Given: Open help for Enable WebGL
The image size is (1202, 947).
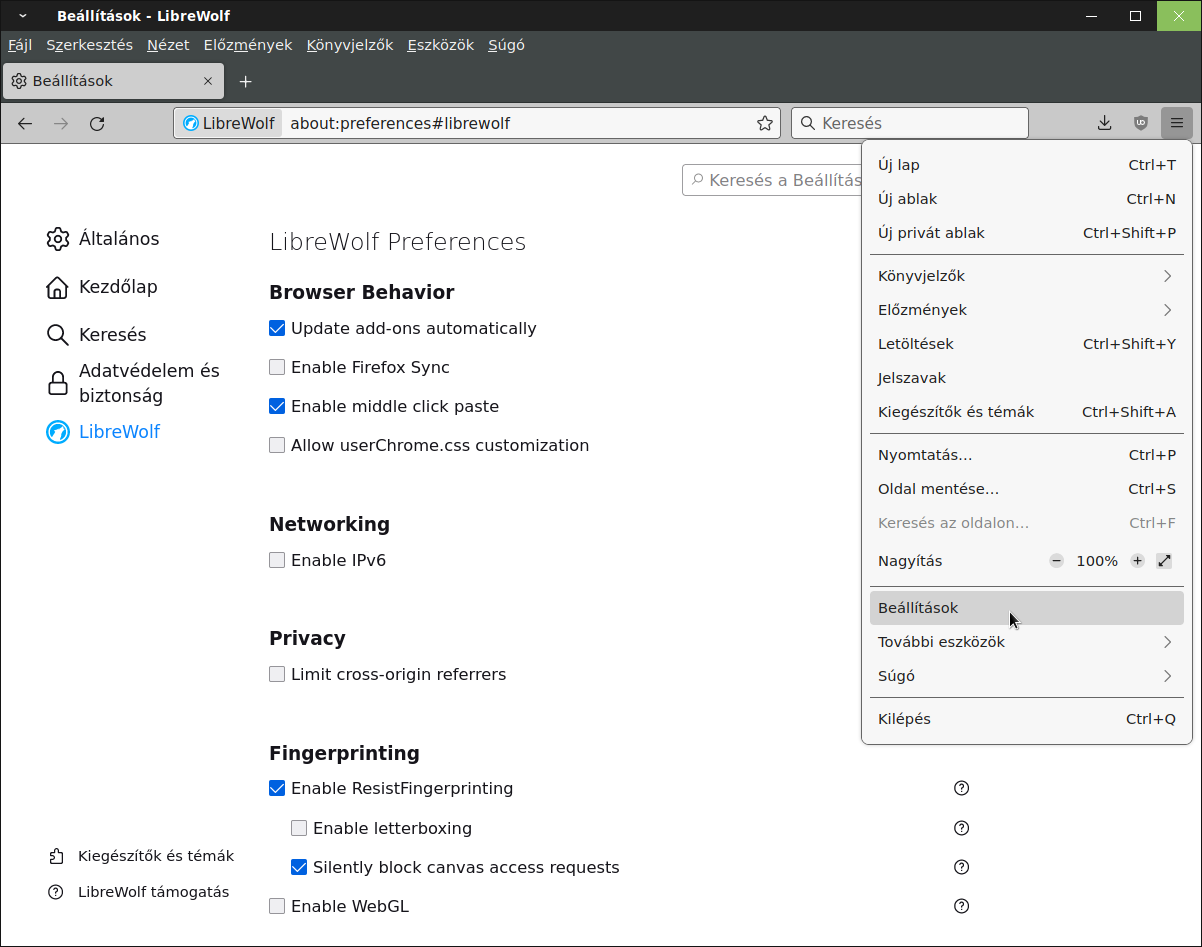Looking at the screenshot, I should 962,906.
